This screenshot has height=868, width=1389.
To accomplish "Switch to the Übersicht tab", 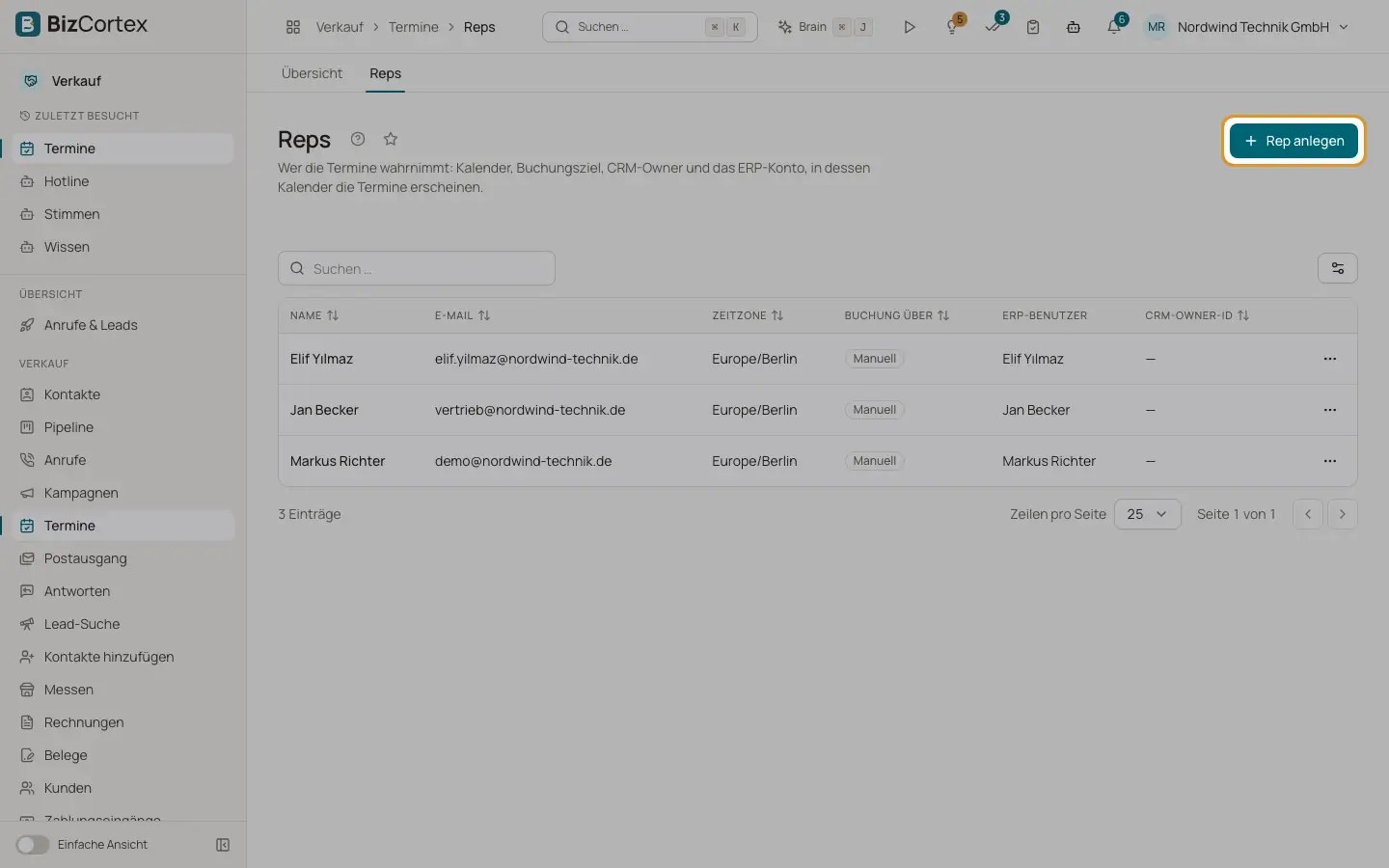I will 312,73.
